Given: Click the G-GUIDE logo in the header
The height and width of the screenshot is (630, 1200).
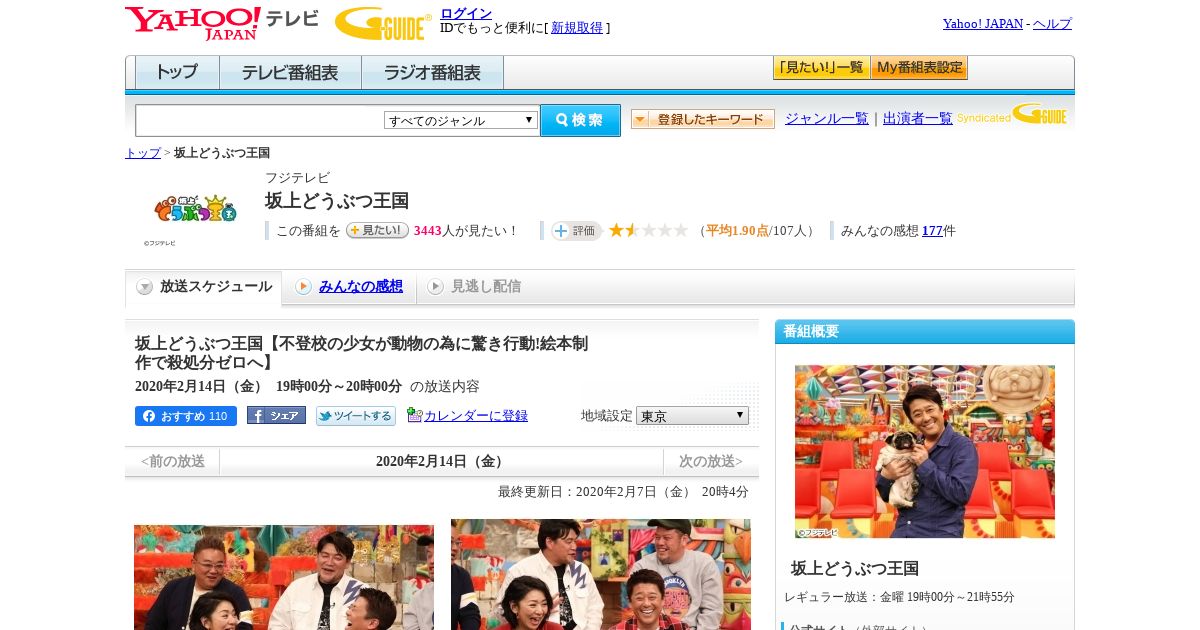Looking at the screenshot, I should (x=383, y=23).
